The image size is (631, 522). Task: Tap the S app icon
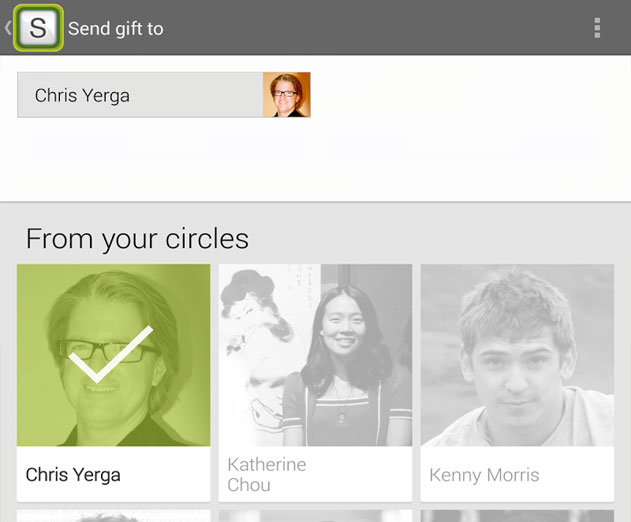tap(38, 28)
